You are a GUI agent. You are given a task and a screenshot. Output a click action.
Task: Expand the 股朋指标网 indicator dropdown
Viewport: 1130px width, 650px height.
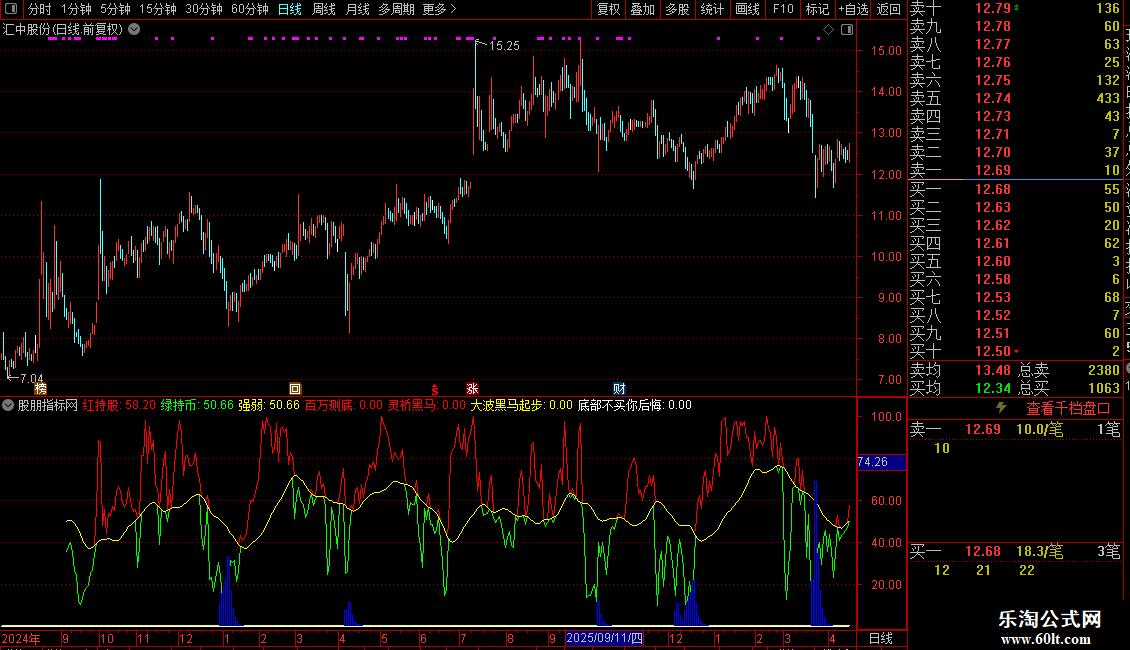[8, 405]
